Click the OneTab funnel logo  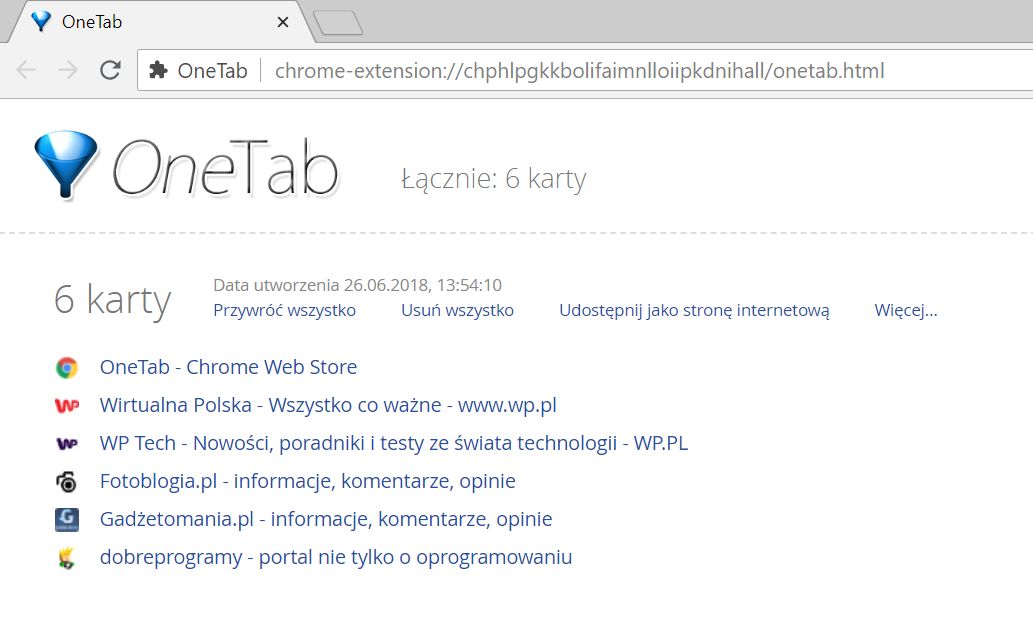click(x=66, y=165)
